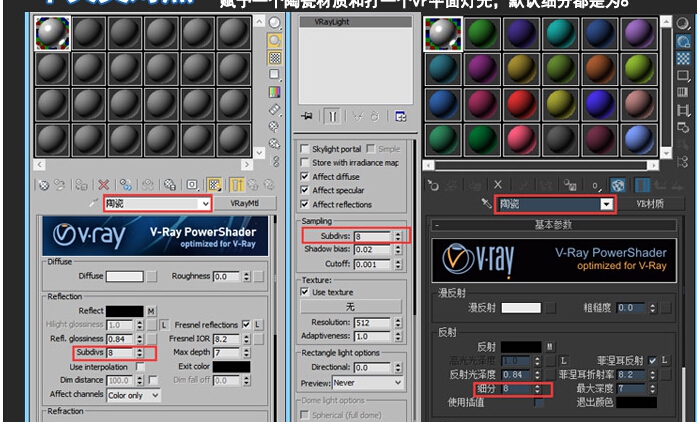Click Go to Parent icon in left toolbar
Image resolution: width=697 pixels, height=422 pixels.
(253, 185)
